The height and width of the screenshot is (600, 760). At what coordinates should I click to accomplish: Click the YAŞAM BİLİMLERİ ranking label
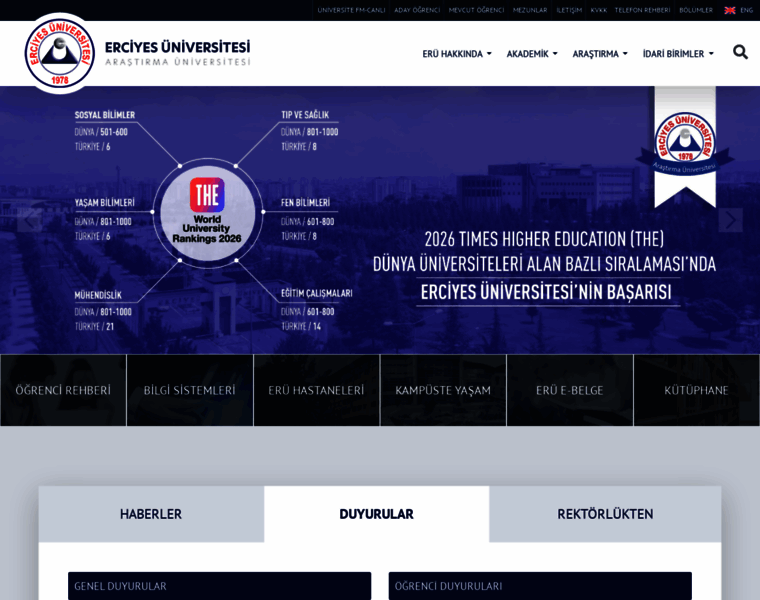coord(105,203)
